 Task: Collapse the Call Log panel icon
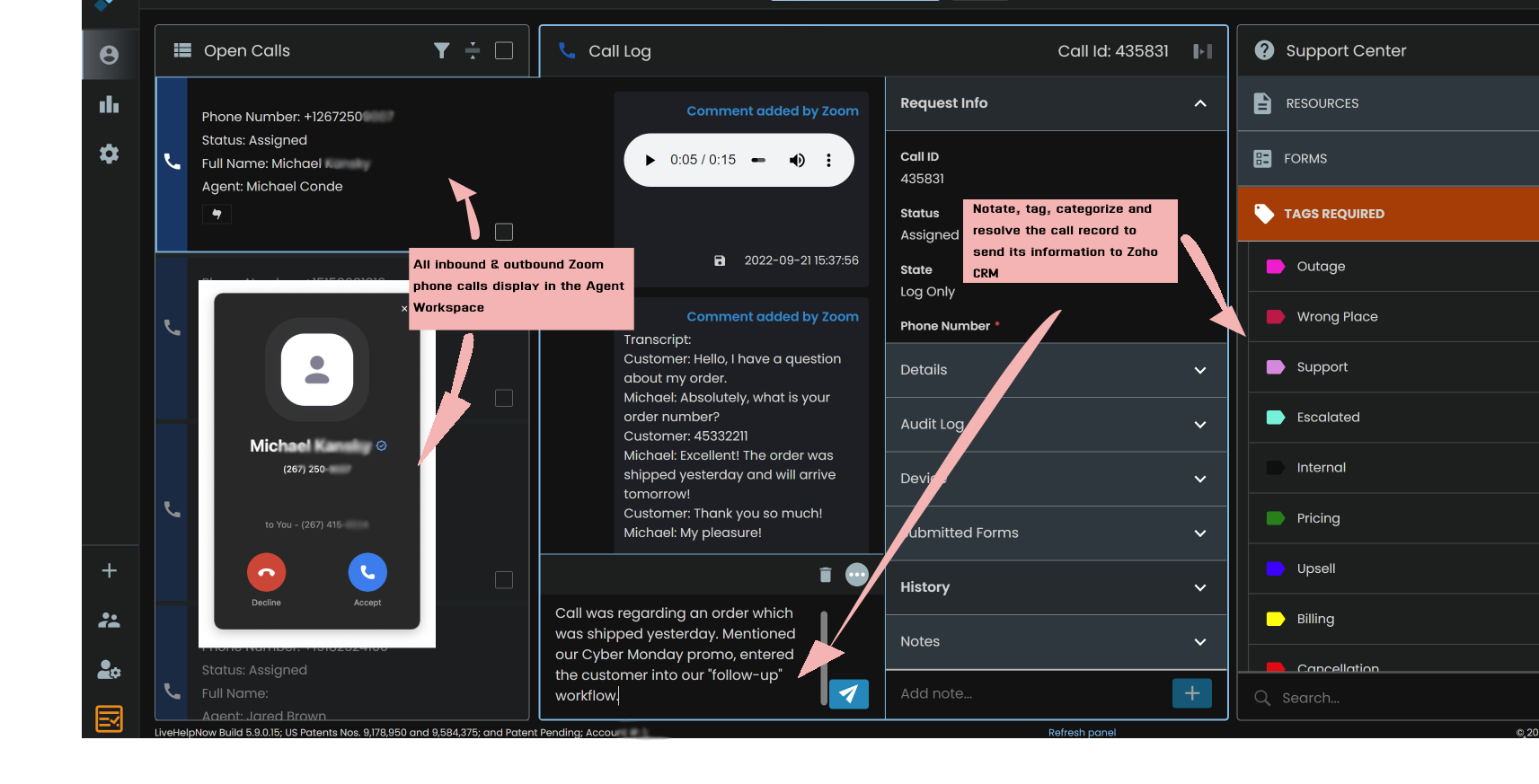1202,51
